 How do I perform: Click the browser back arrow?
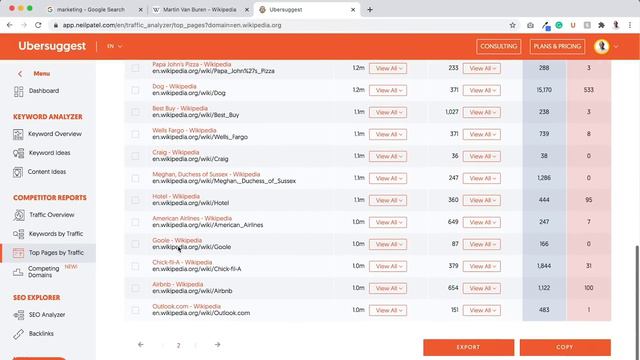coord(10,25)
